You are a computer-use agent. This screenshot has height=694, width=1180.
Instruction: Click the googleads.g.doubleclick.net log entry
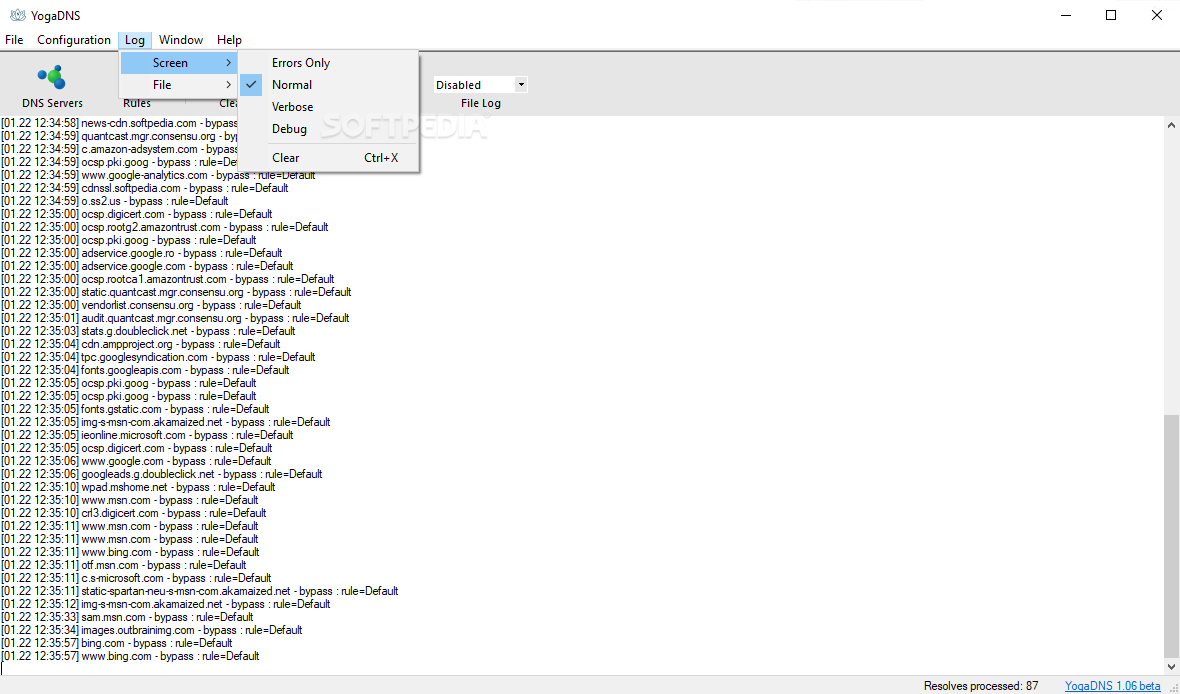(x=162, y=473)
